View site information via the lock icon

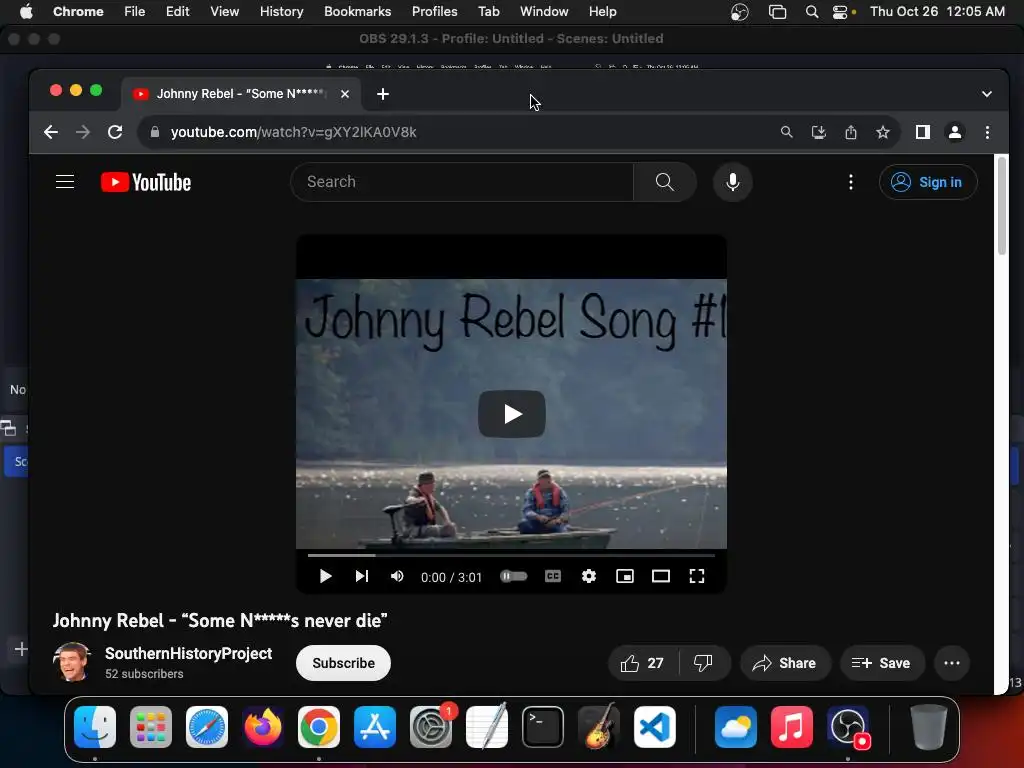[155, 132]
